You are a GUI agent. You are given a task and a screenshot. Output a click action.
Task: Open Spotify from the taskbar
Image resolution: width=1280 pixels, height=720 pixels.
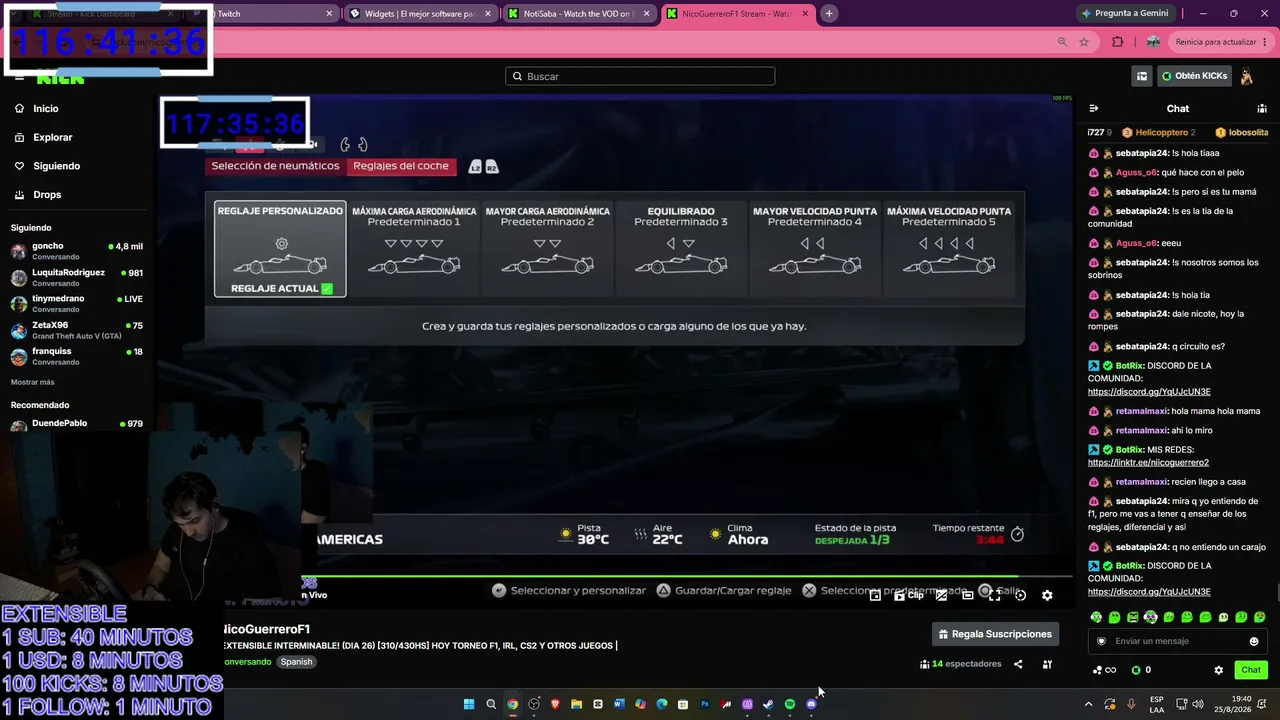(790, 704)
